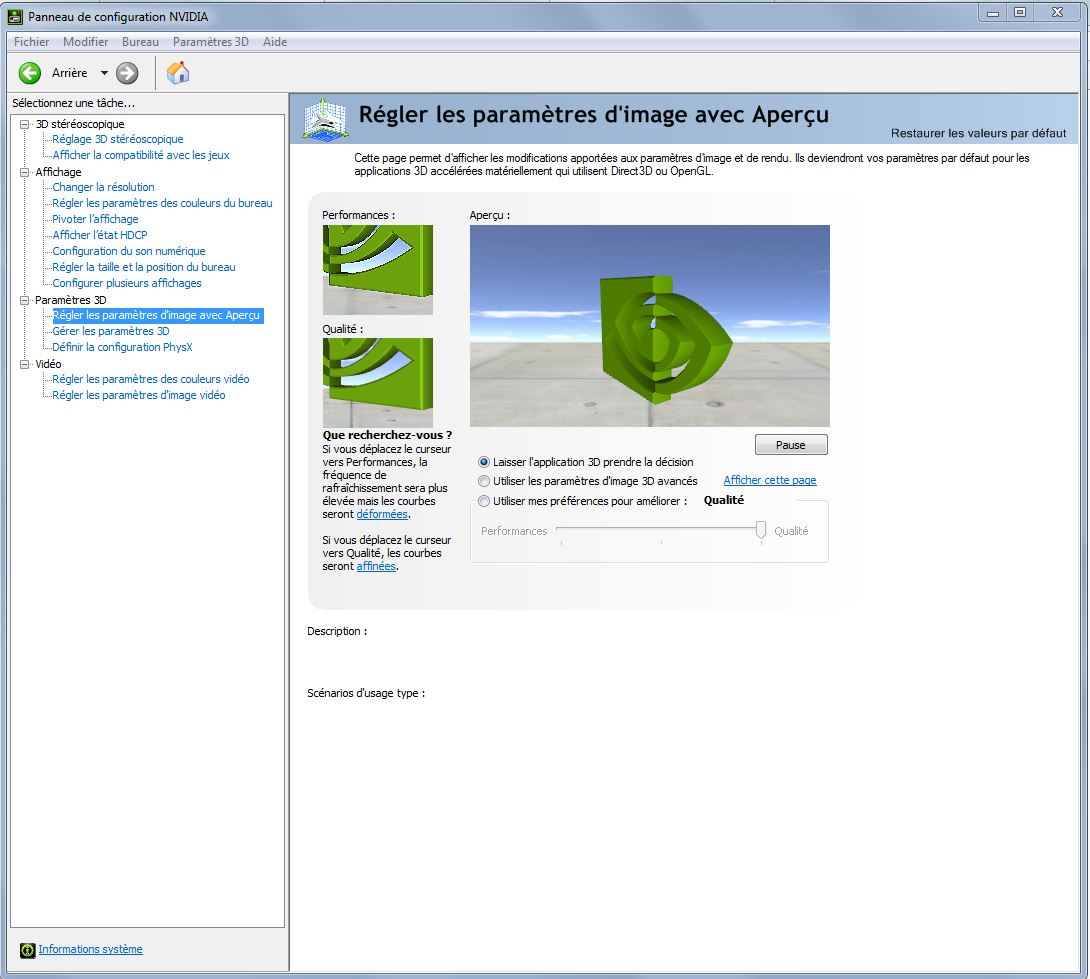The height and width of the screenshot is (979, 1090).
Task: Click the NVIDIA title bar icon
Action: [x=15, y=16]
